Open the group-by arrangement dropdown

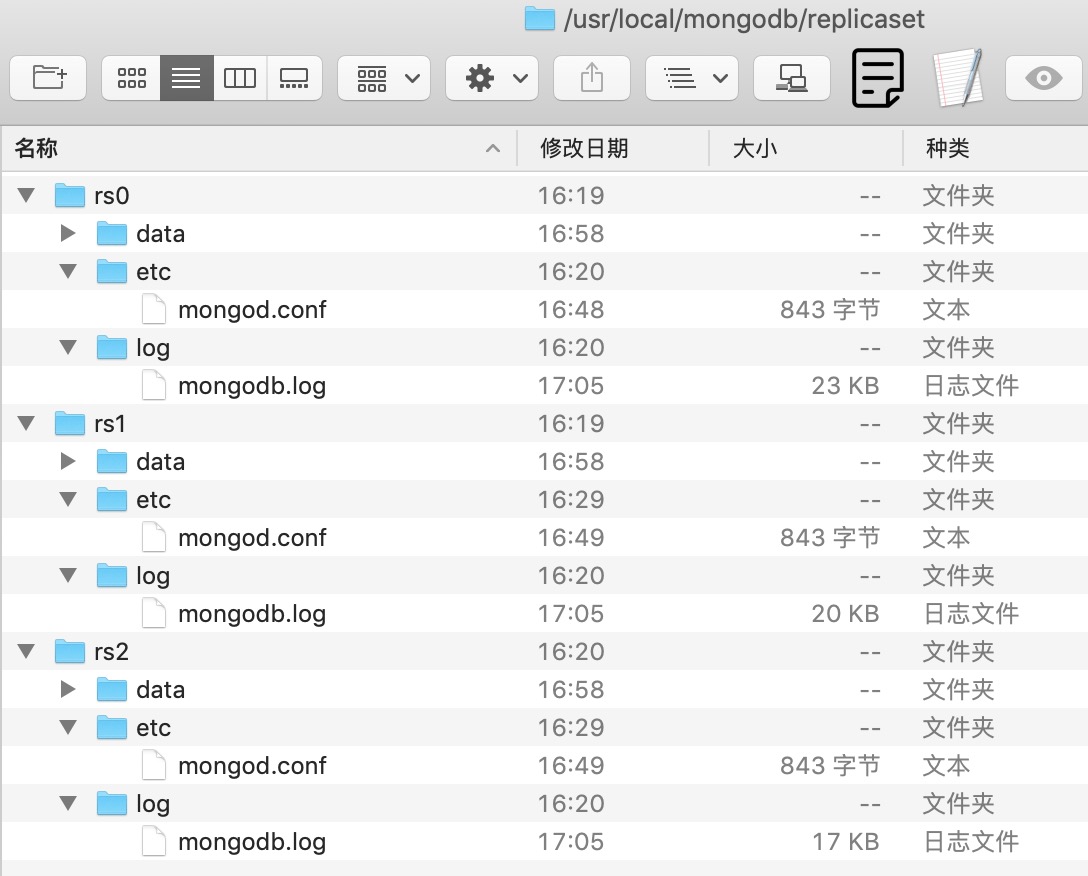(384, 78)
